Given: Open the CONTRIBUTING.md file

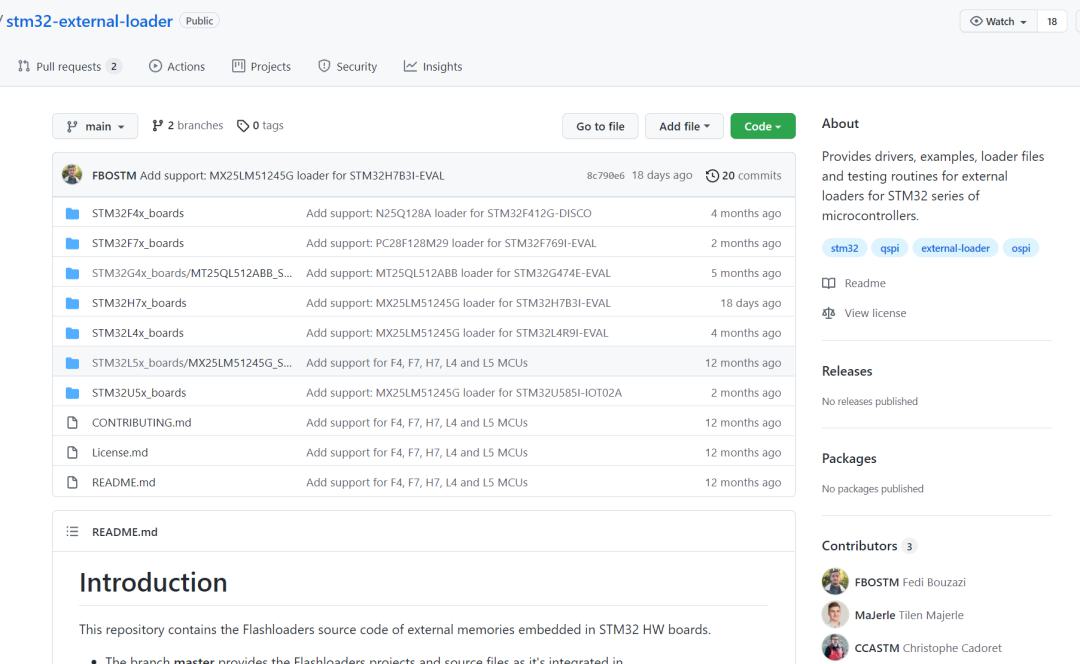Looking at the screenshot, I should pyautogui.click(x=142, y=422).
